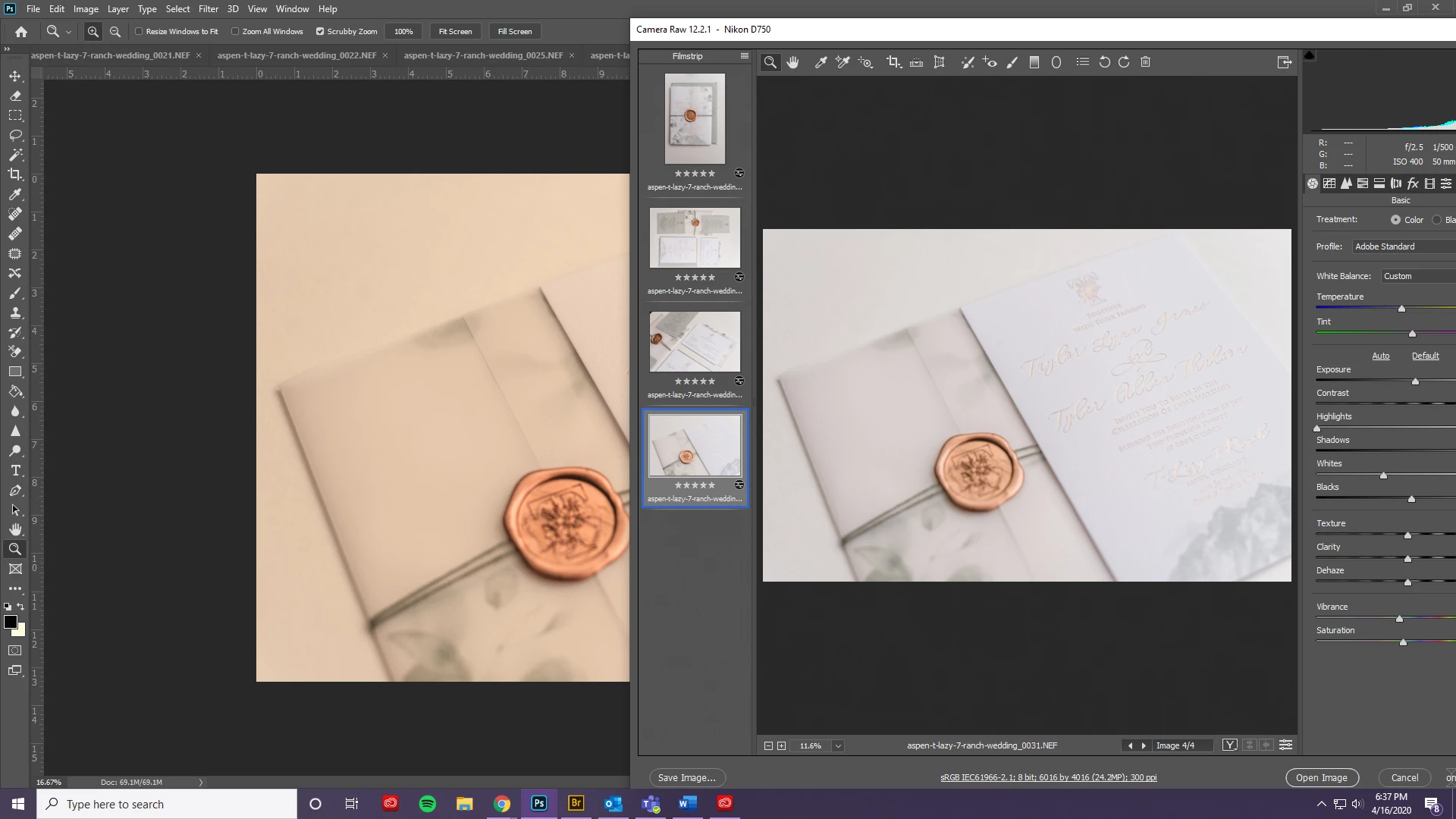Select the Lasso tool in Photoshop toolbar

15,135
